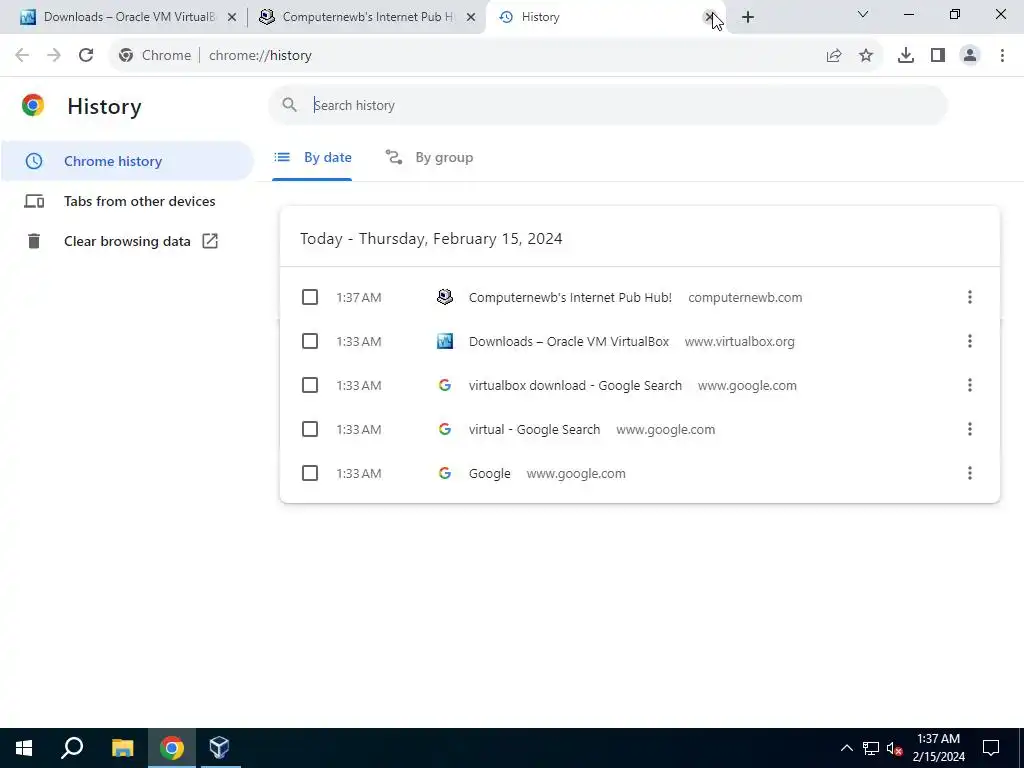Viewport: 1024px width, 768px height.
Task: Open the Downloads toolbar icon
Action: coord(906,56)
